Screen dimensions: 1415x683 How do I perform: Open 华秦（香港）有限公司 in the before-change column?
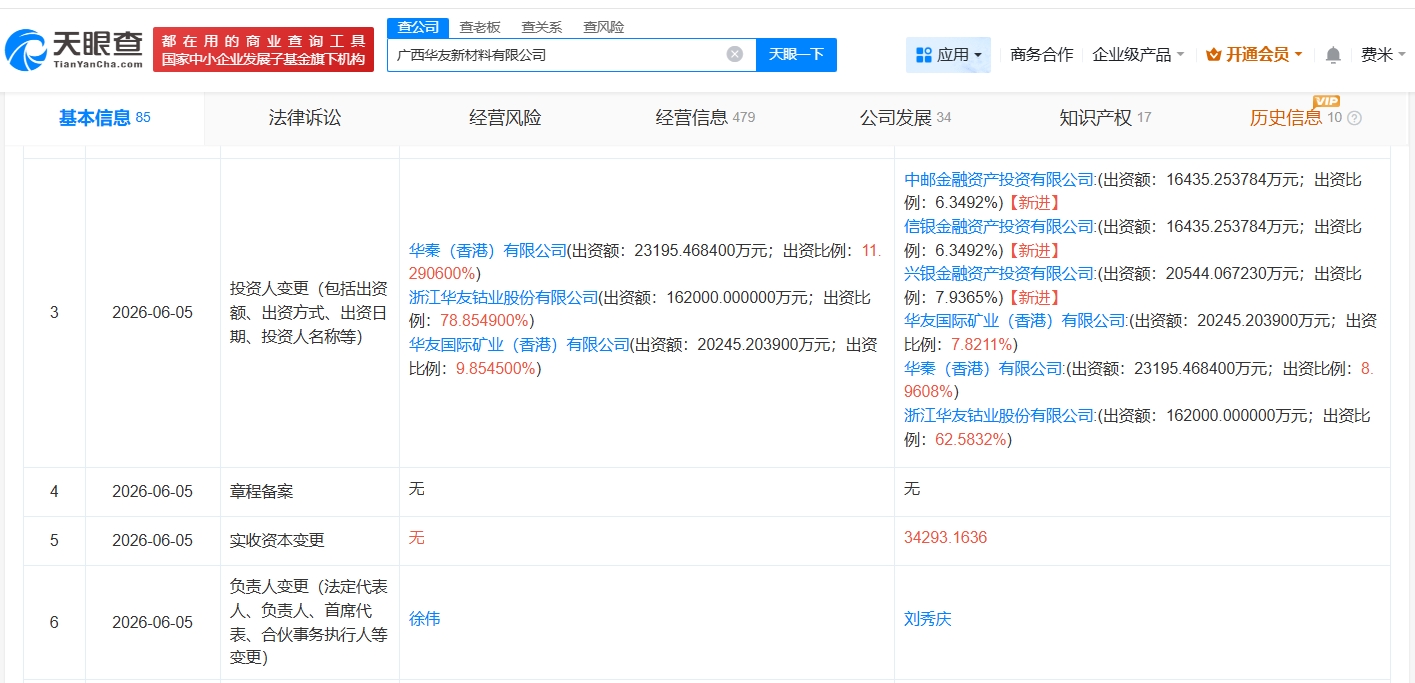tap(488, 250)
